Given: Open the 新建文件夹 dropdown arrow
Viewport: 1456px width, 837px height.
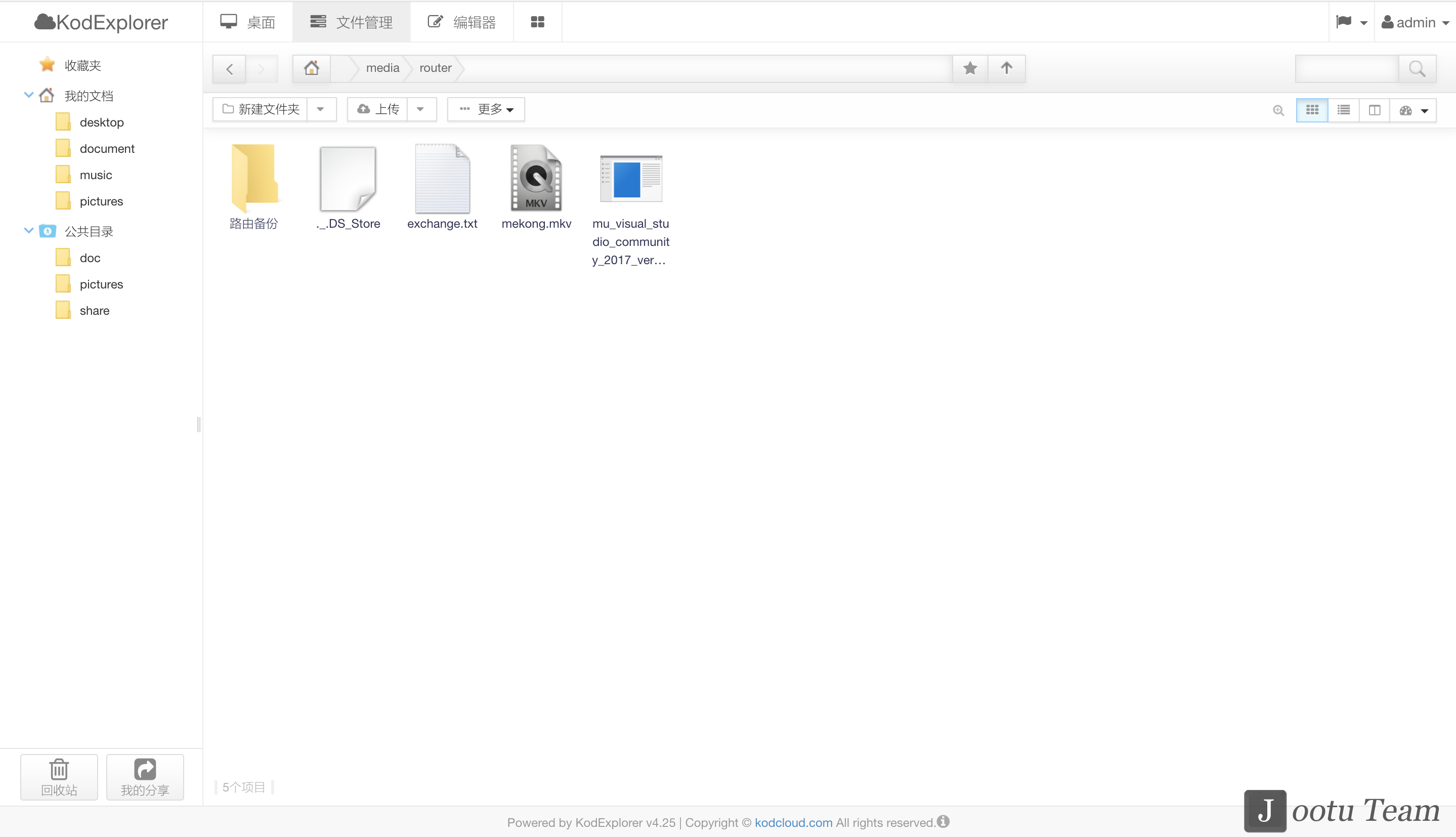Looking at the screenshot, I should pyautogui.click(x=321, y=109).
